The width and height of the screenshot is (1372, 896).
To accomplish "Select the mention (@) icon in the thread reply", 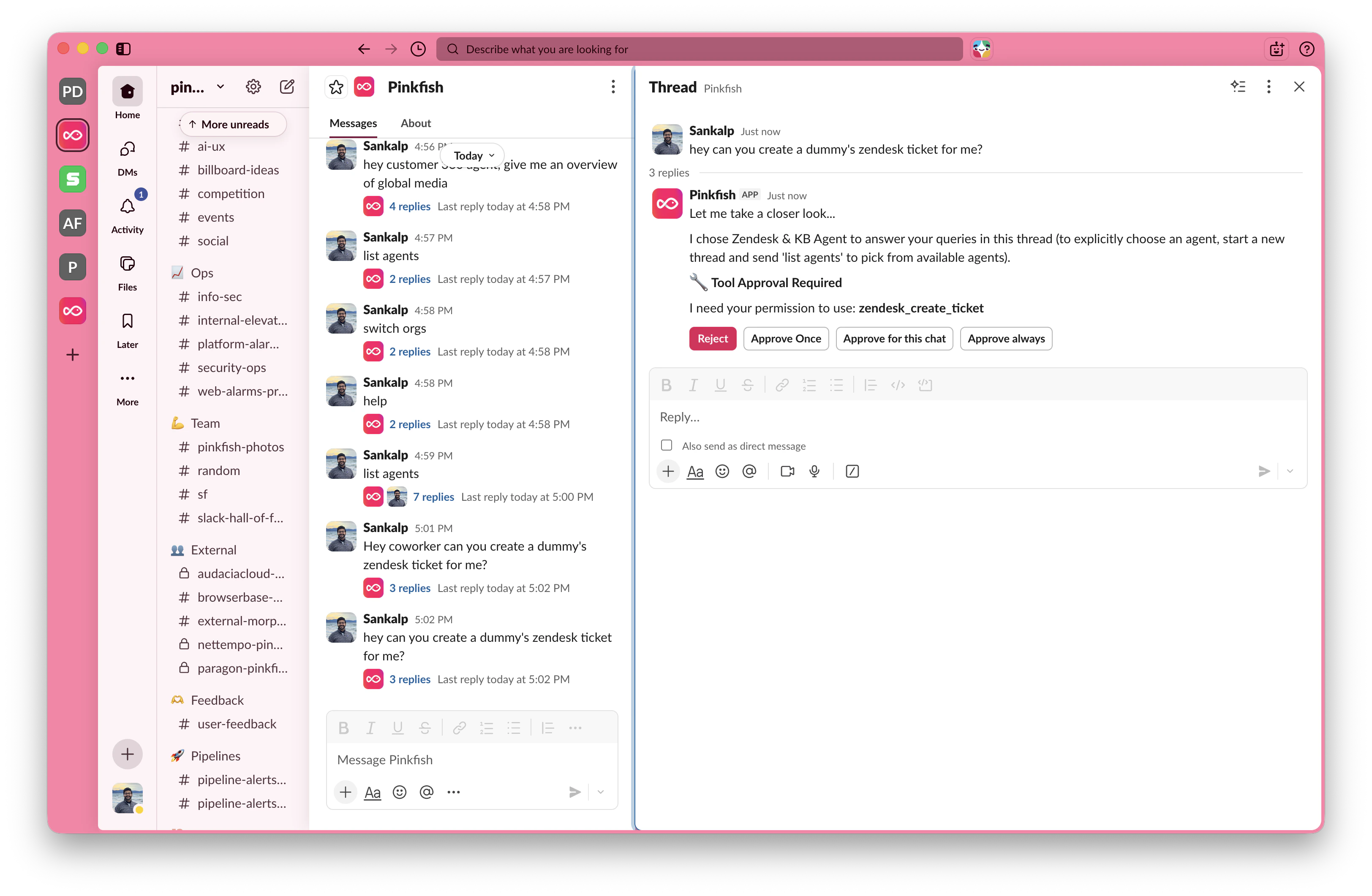I will click(749, 471).
